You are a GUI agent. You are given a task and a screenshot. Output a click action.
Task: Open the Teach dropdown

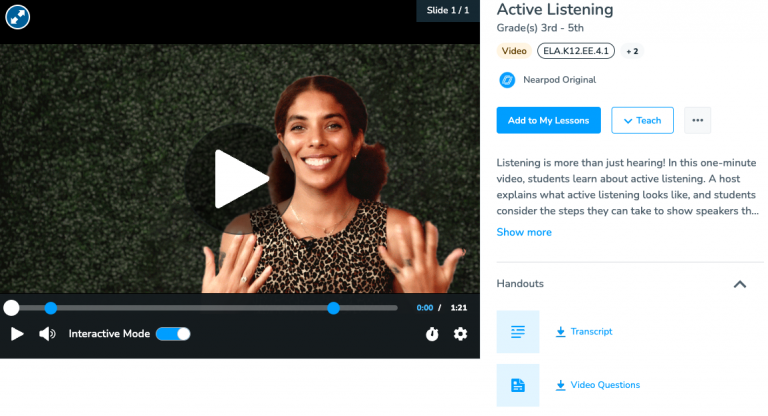[x=642, y=121]
